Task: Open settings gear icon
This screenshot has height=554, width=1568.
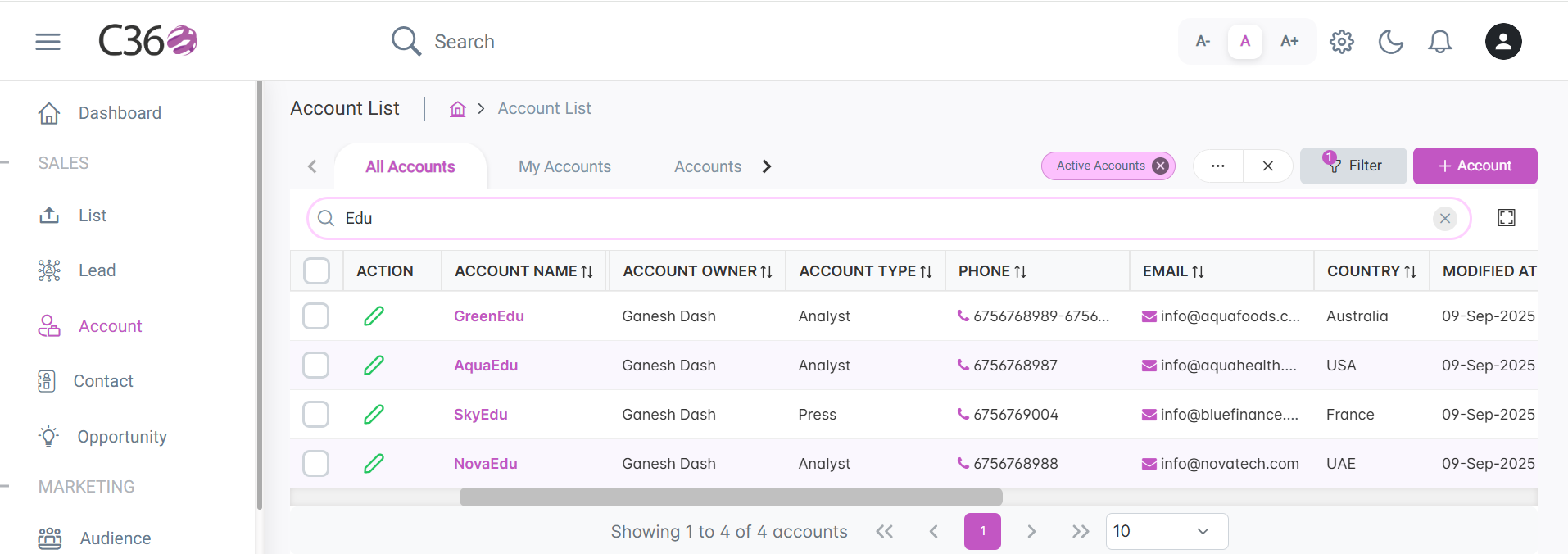Action: tap(1342, 42)
